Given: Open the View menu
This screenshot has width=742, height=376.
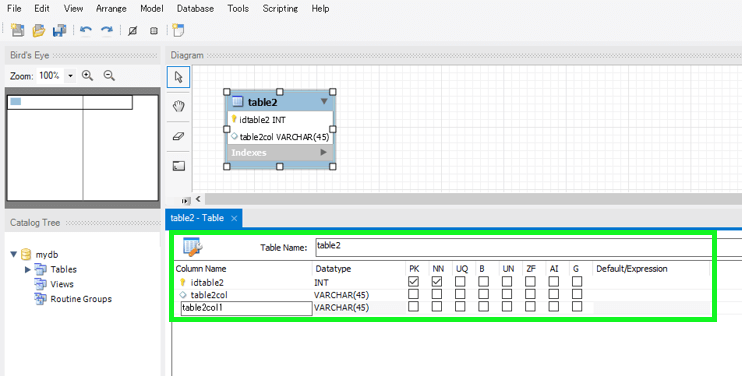Looking at the screenshot, I should point(73,9).
